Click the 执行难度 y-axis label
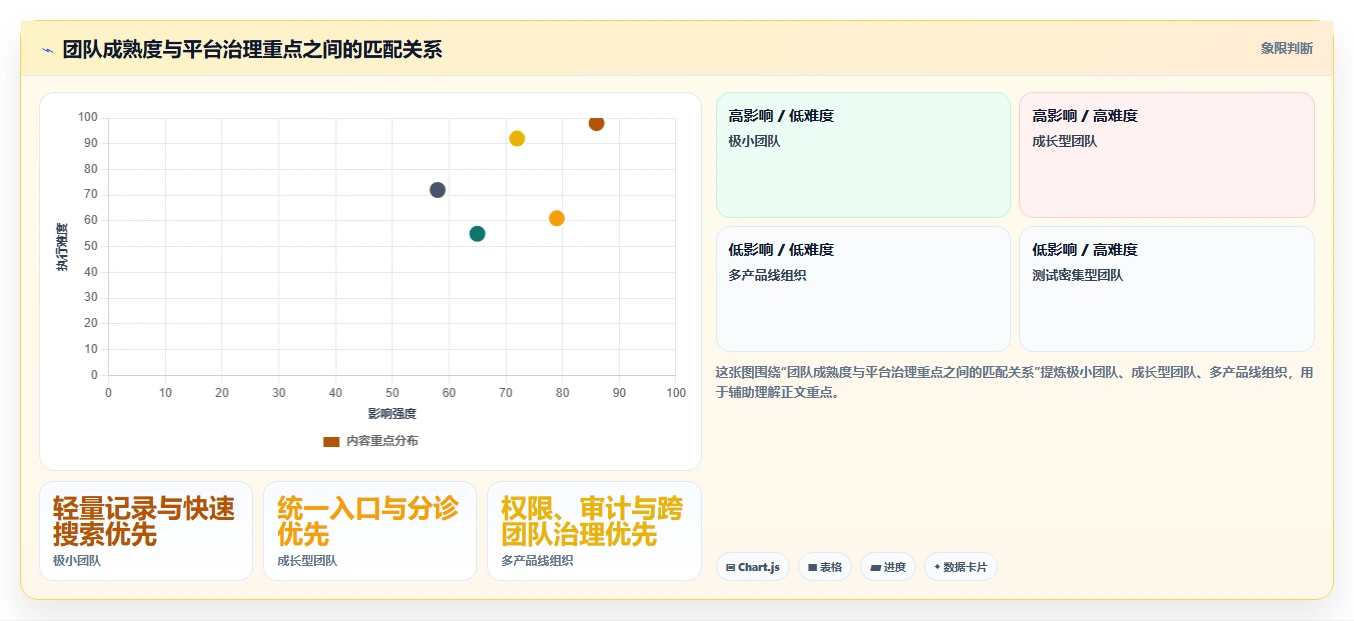Viewport: 1354px width, 621px height. (x=62, y=247)
